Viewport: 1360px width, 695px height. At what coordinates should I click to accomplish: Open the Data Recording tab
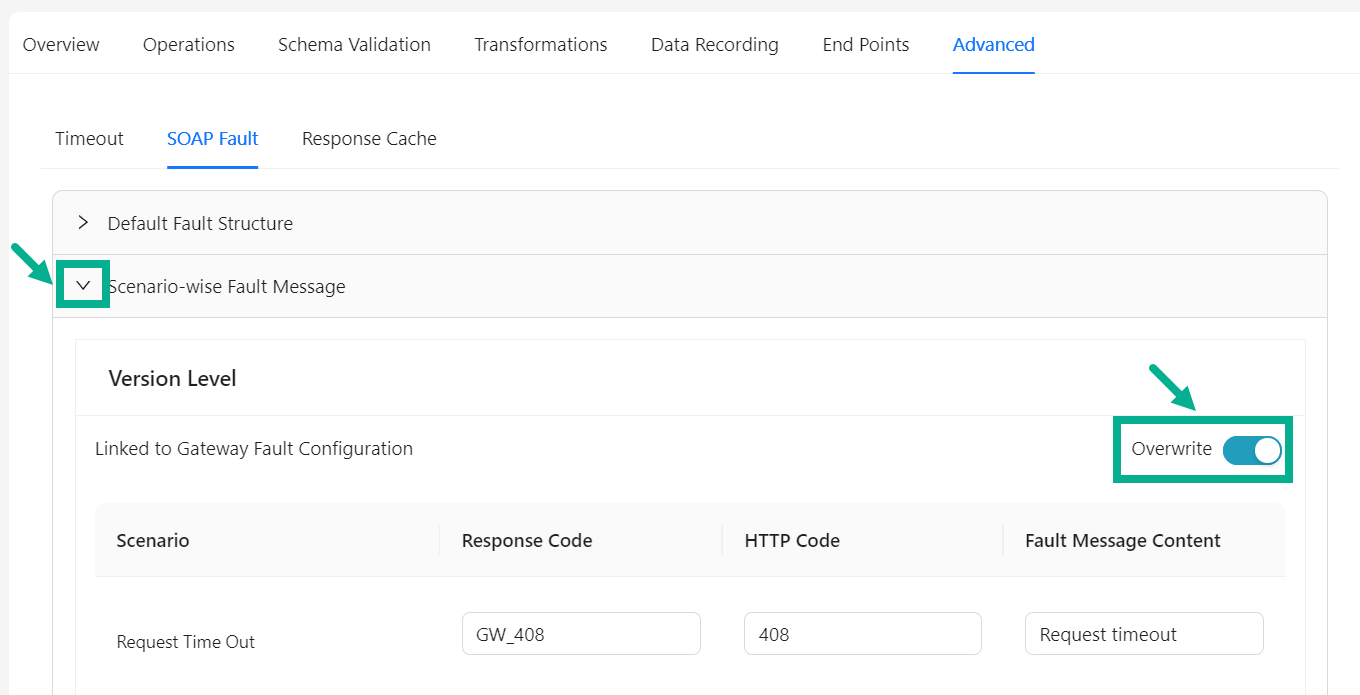pos(714,45)
